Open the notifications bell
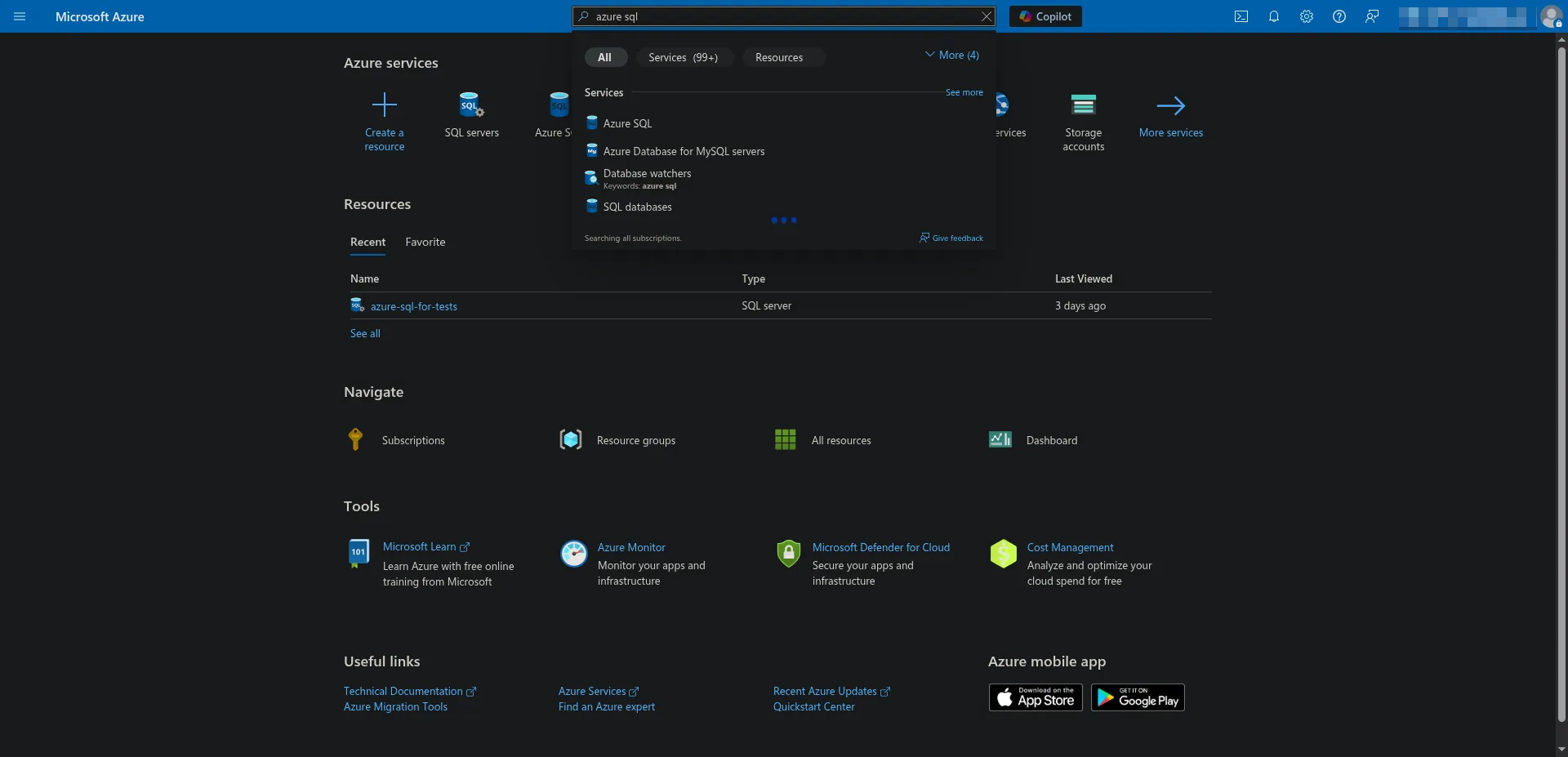 pyautogui.click(x=1274, y=16)
